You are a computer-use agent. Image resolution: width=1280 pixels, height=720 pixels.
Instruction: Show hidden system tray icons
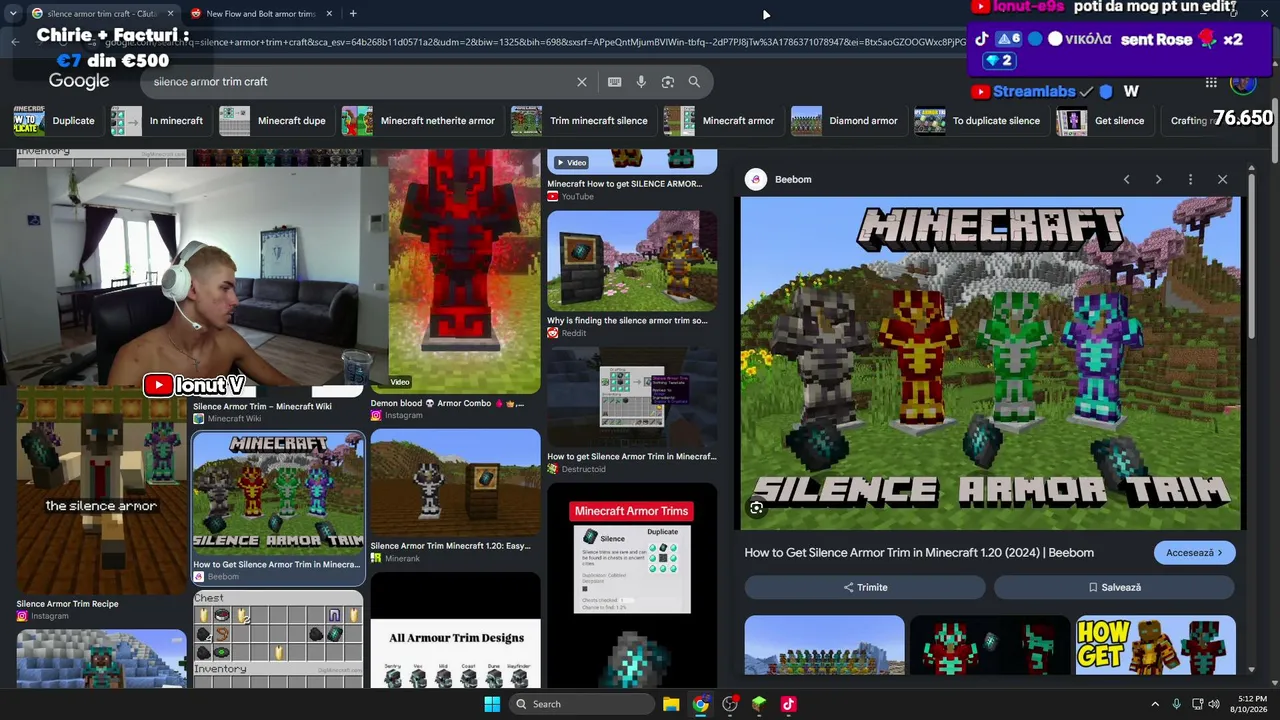pyautogui.click(x=1155, y=704)
